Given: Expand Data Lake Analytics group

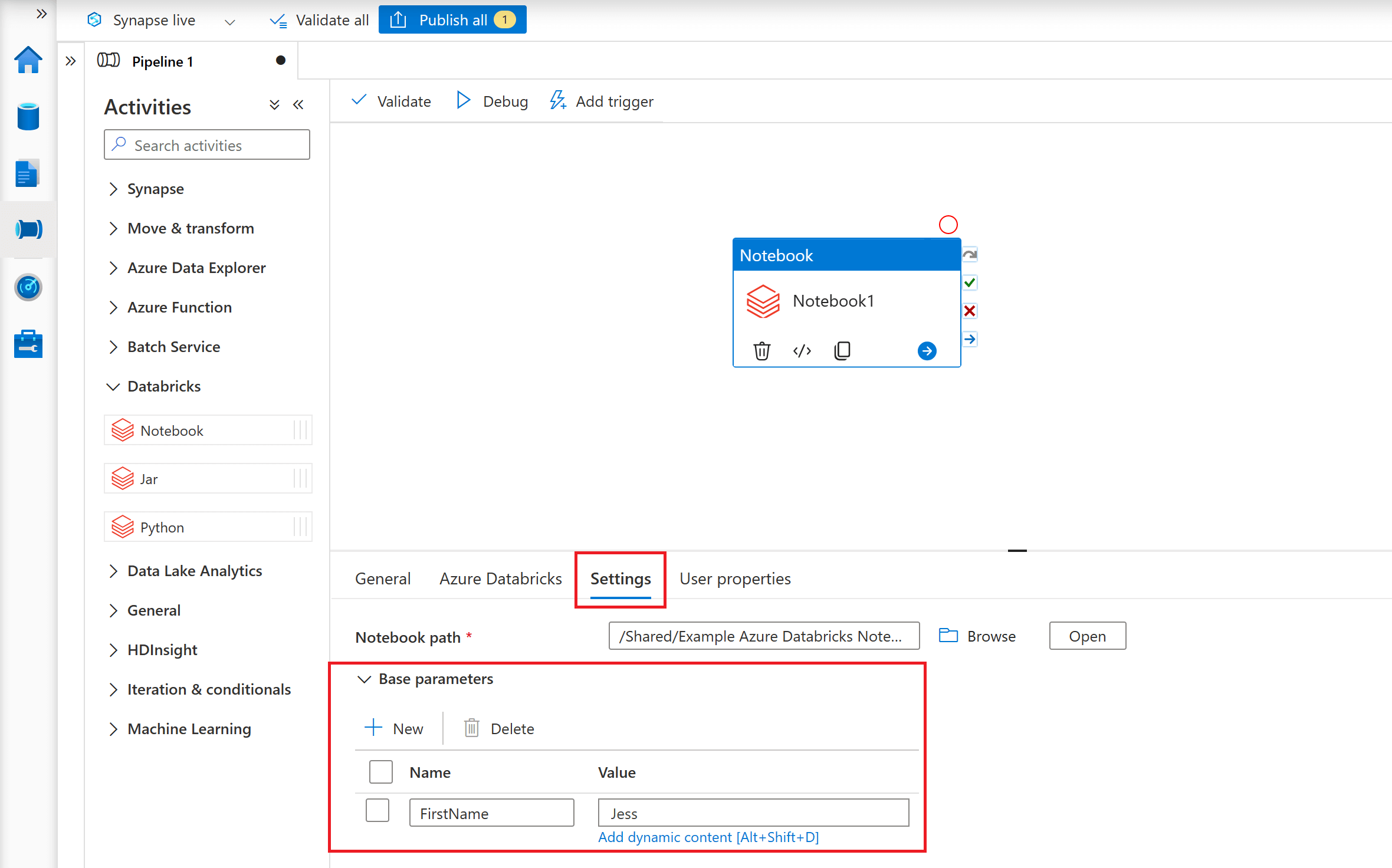Looking at the screenshot, I should pos(185,571).
